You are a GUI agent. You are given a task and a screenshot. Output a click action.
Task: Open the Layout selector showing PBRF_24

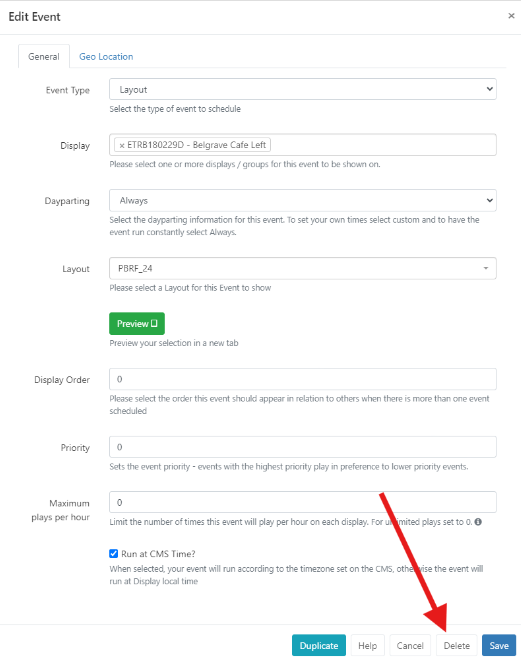click(x=303, y=268)
